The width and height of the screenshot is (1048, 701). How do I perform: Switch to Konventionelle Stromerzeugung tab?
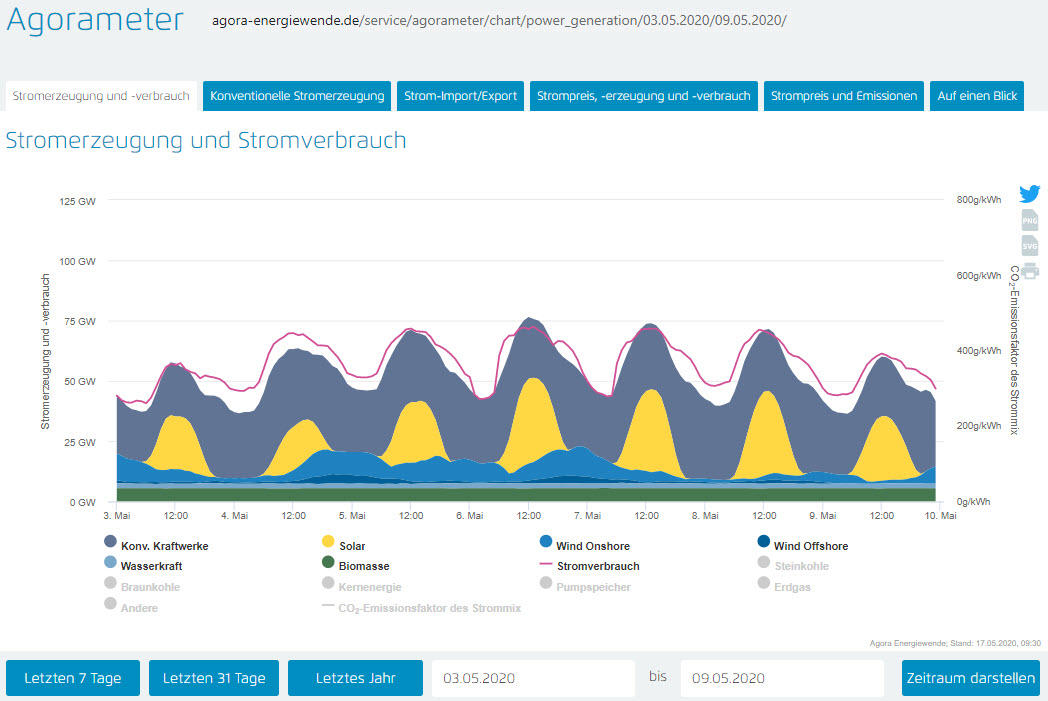[297, 96]
